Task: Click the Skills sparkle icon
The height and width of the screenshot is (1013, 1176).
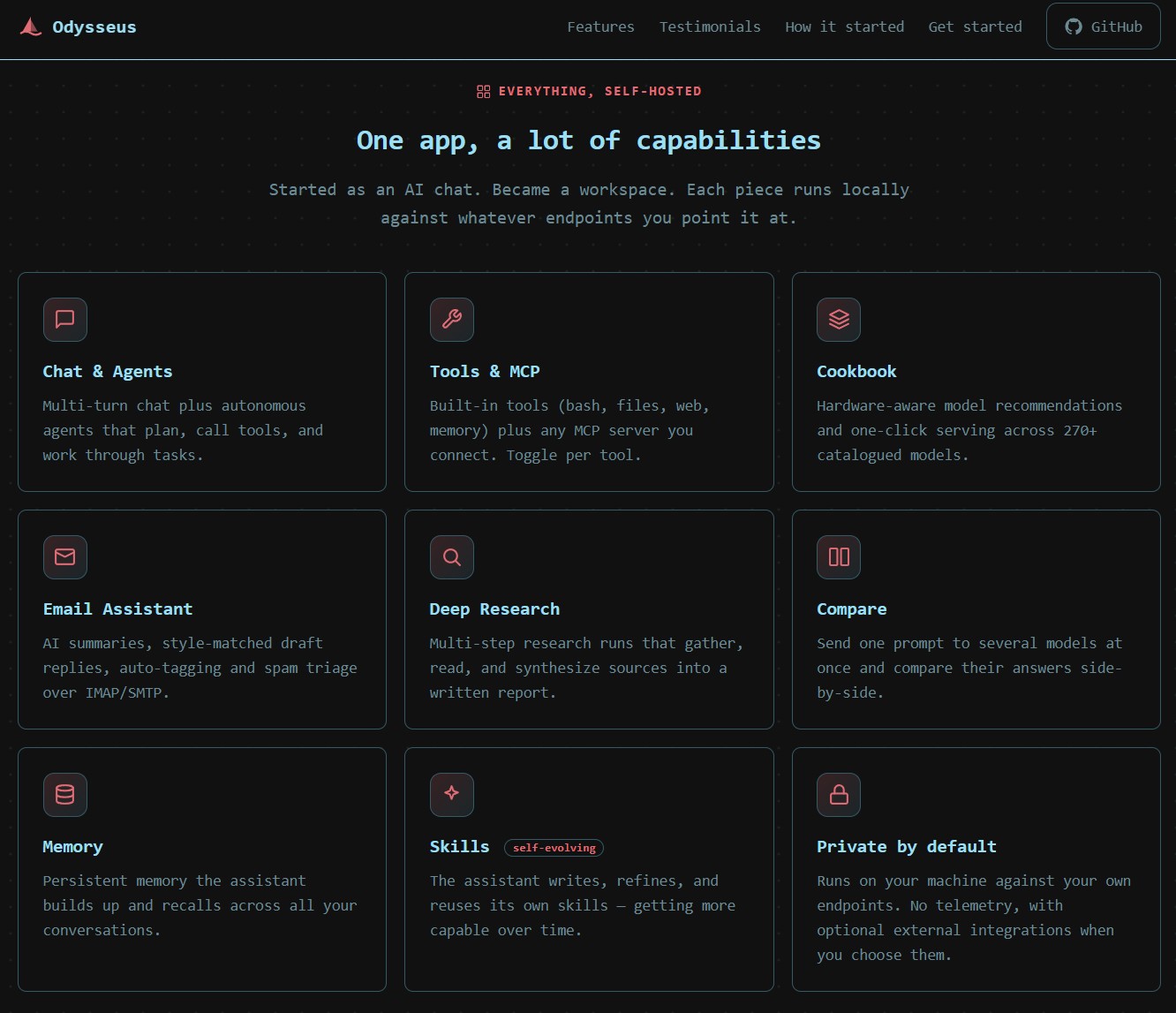Action: (x=452, y=795)
